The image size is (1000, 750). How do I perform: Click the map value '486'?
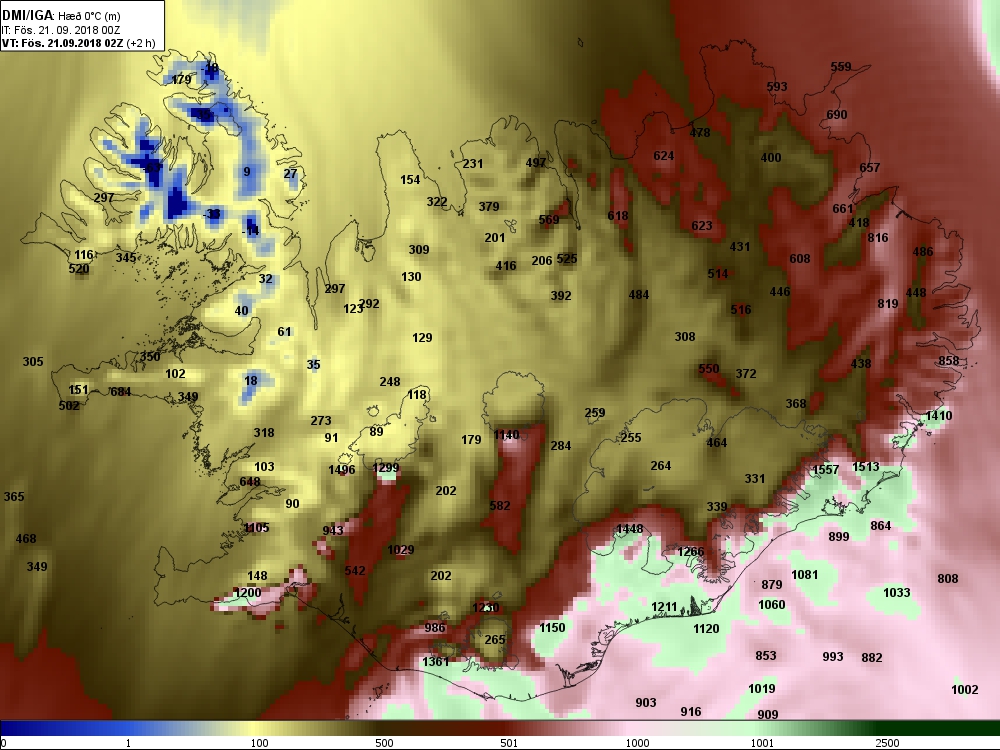(x=923, y=252)
